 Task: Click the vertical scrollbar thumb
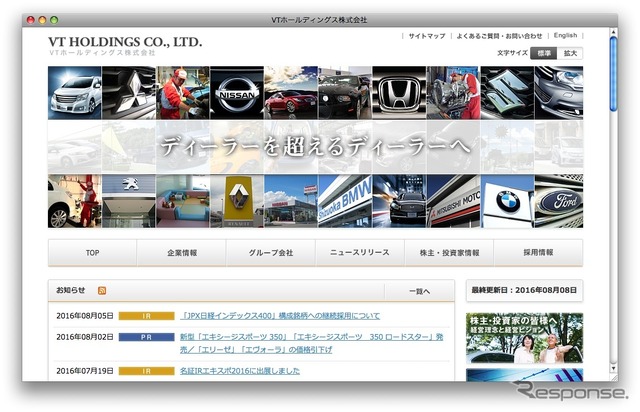pyautogui.click(x=613, y=73)
